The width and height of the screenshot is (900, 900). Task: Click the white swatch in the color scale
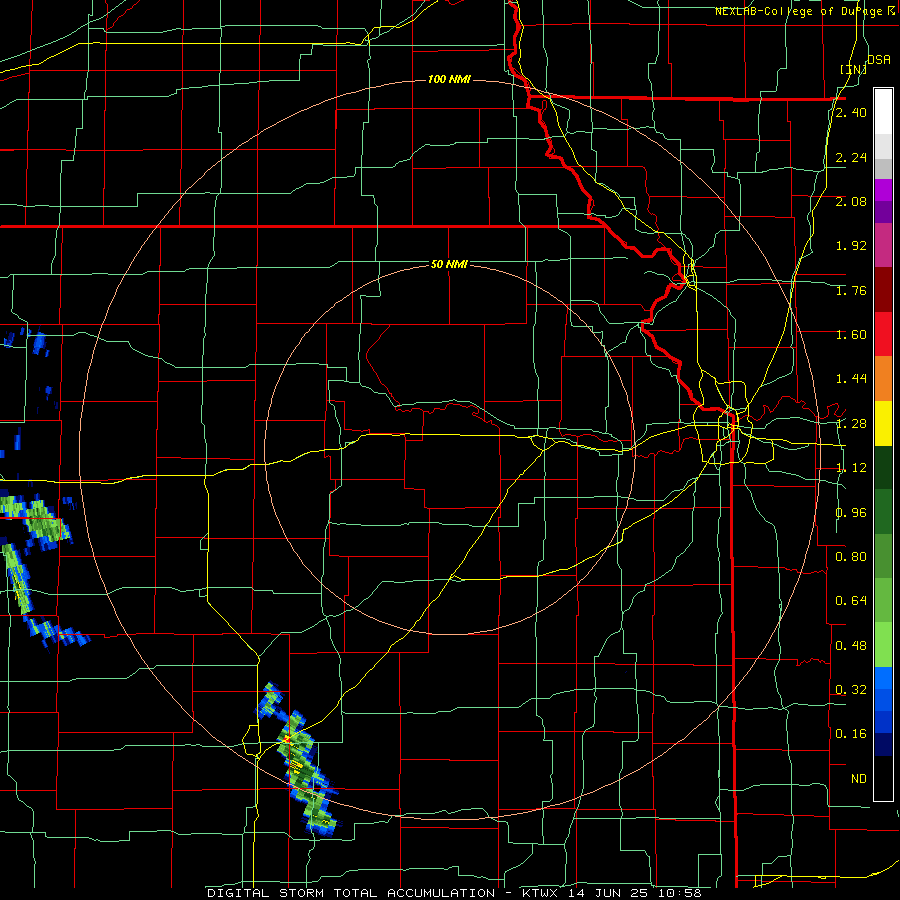(883, 111)
